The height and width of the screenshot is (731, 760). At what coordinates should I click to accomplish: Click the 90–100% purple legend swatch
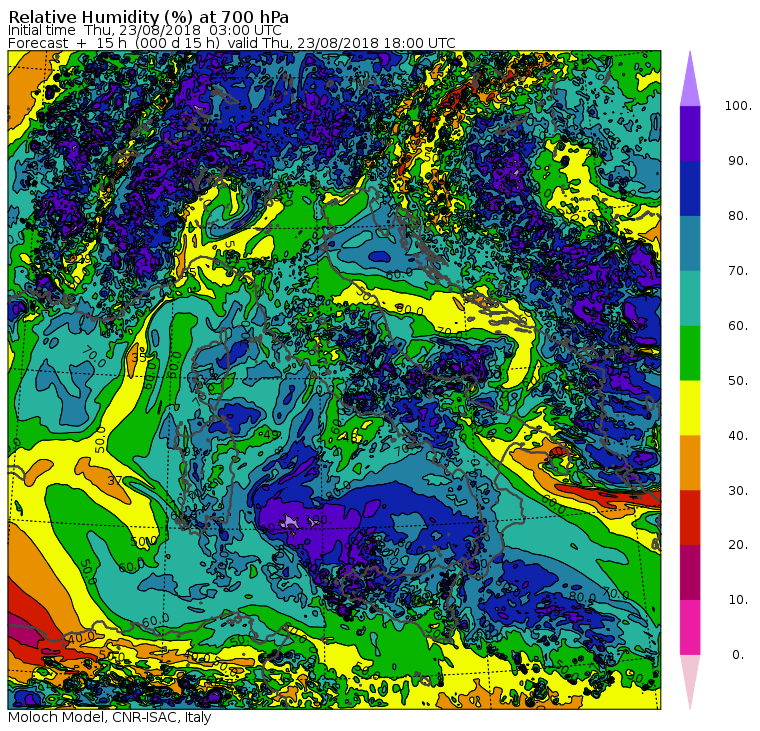pos(690,133)
